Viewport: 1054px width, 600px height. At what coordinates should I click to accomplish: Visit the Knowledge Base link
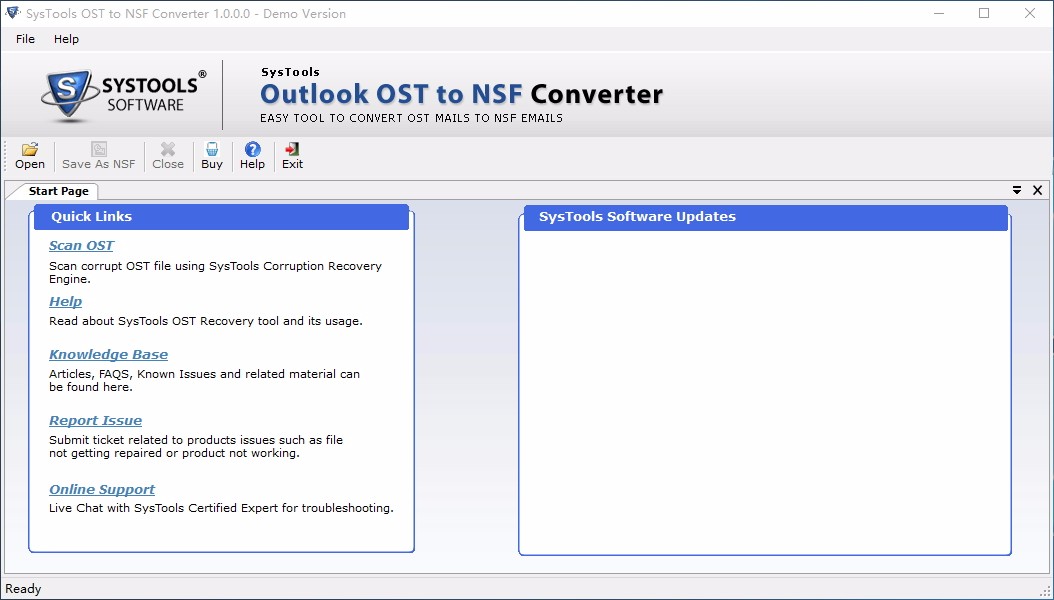108,355
